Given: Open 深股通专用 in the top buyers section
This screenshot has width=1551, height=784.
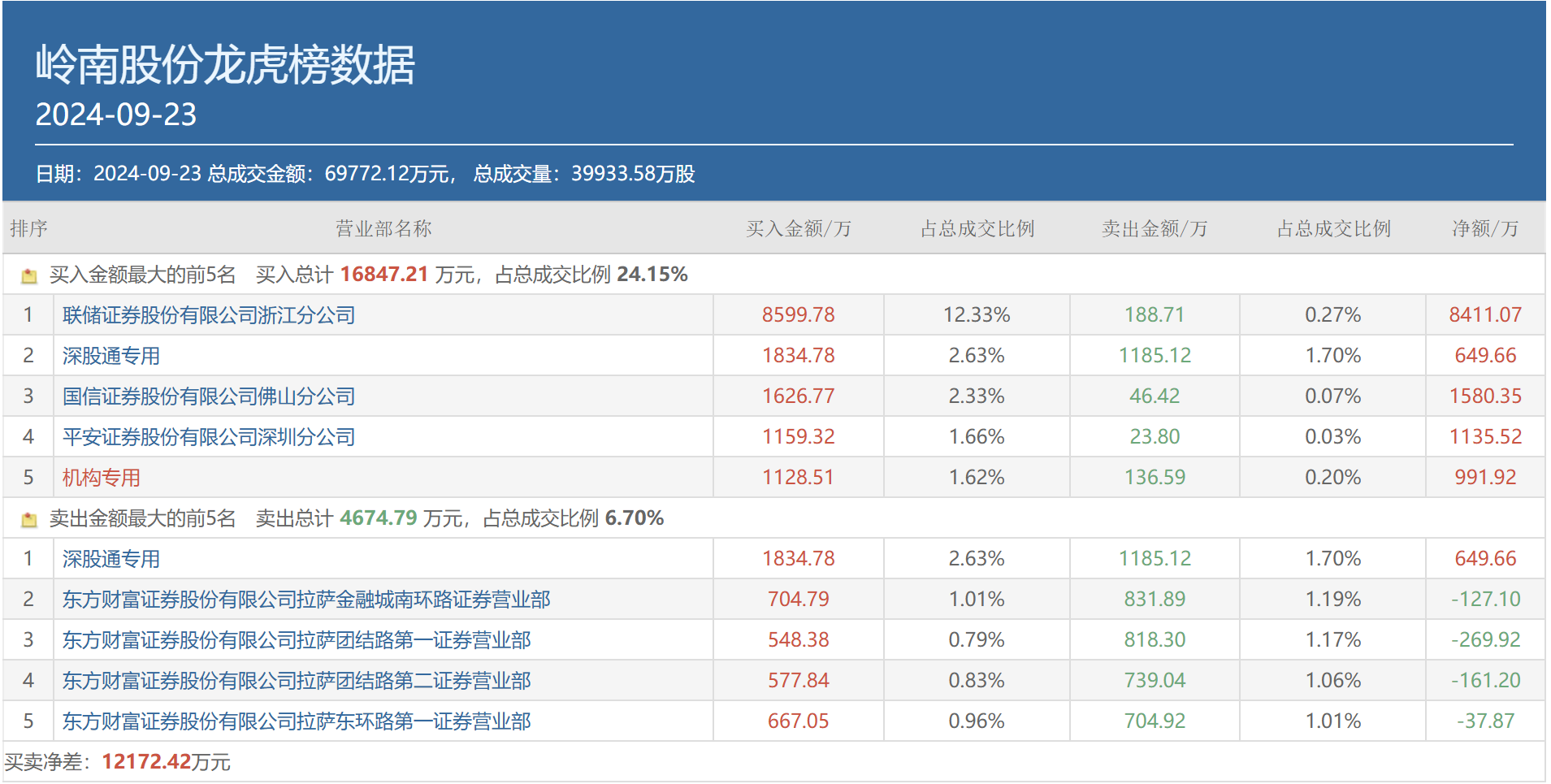Looking at the screenshot, I should 111,356.
